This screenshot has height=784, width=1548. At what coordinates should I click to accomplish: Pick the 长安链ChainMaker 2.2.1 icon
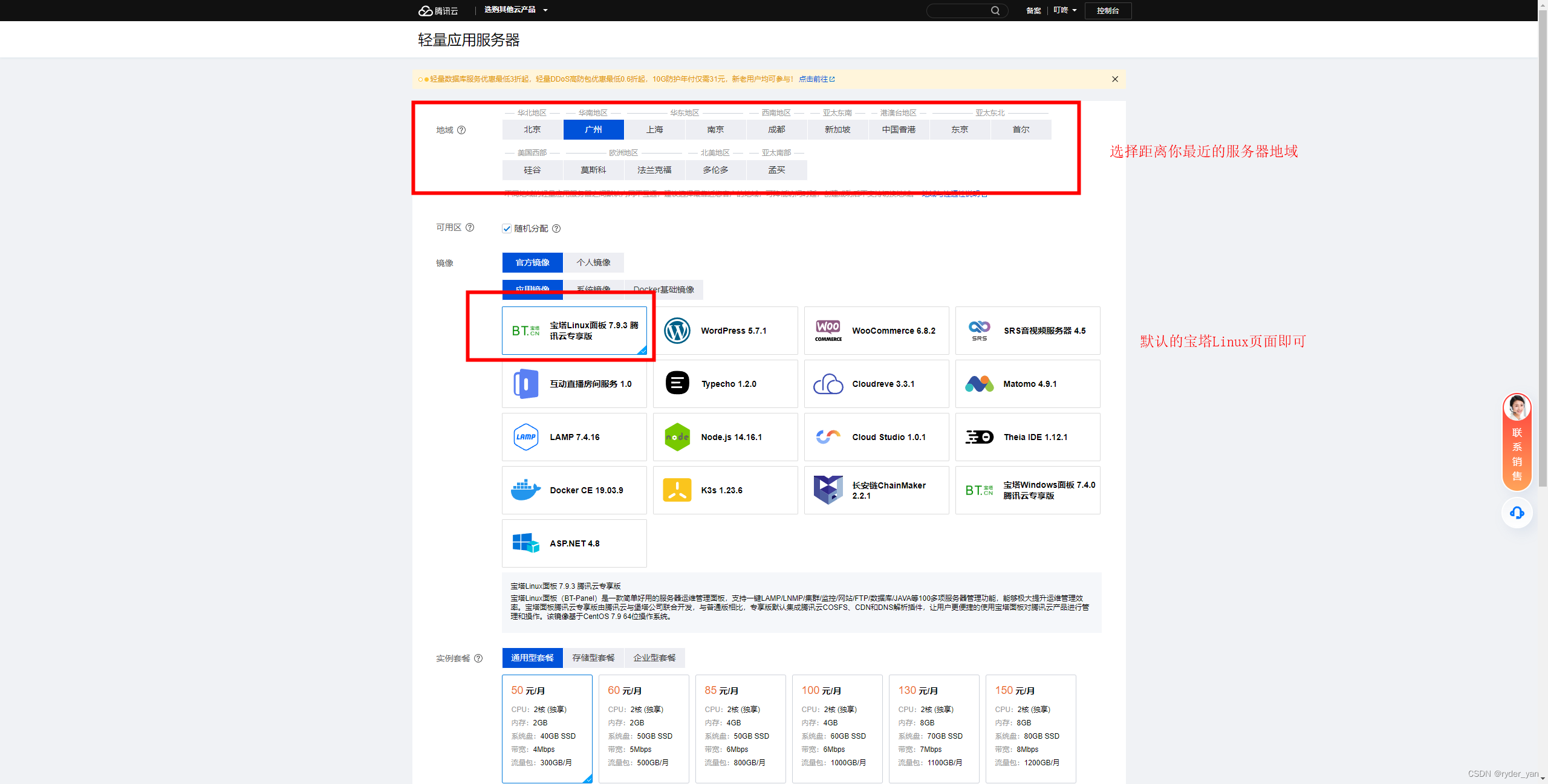tap(828, 490)
